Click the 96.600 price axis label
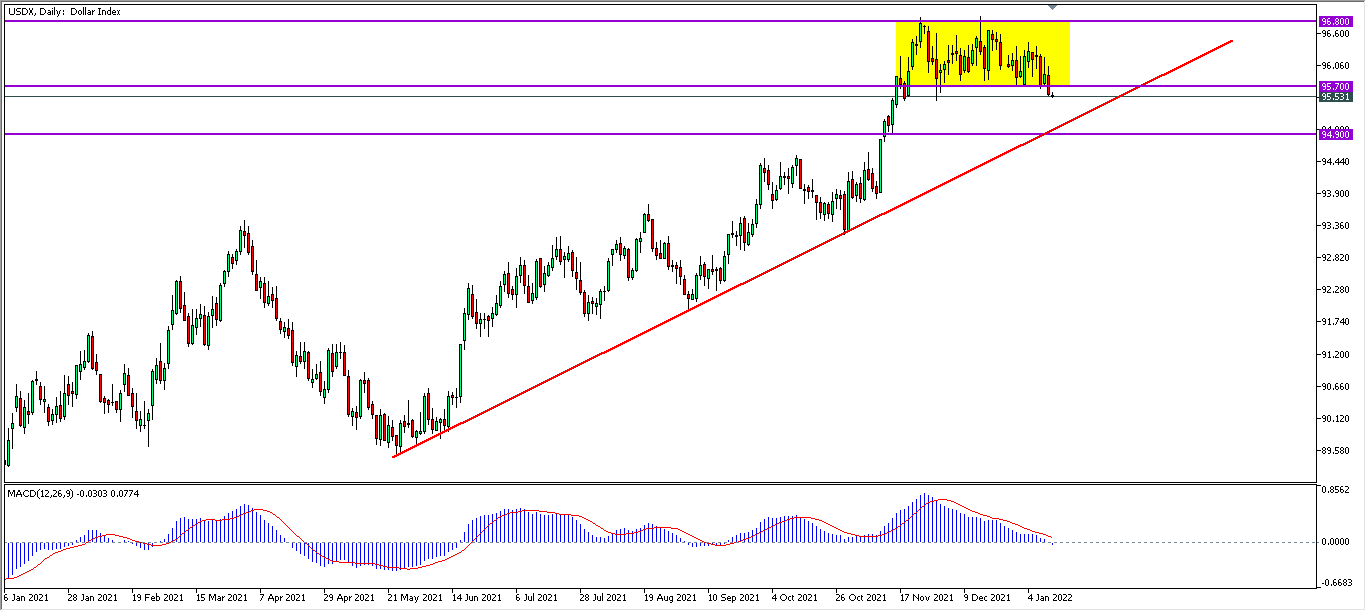Screen dimensions: 1366x611 tap(1338, 33)
